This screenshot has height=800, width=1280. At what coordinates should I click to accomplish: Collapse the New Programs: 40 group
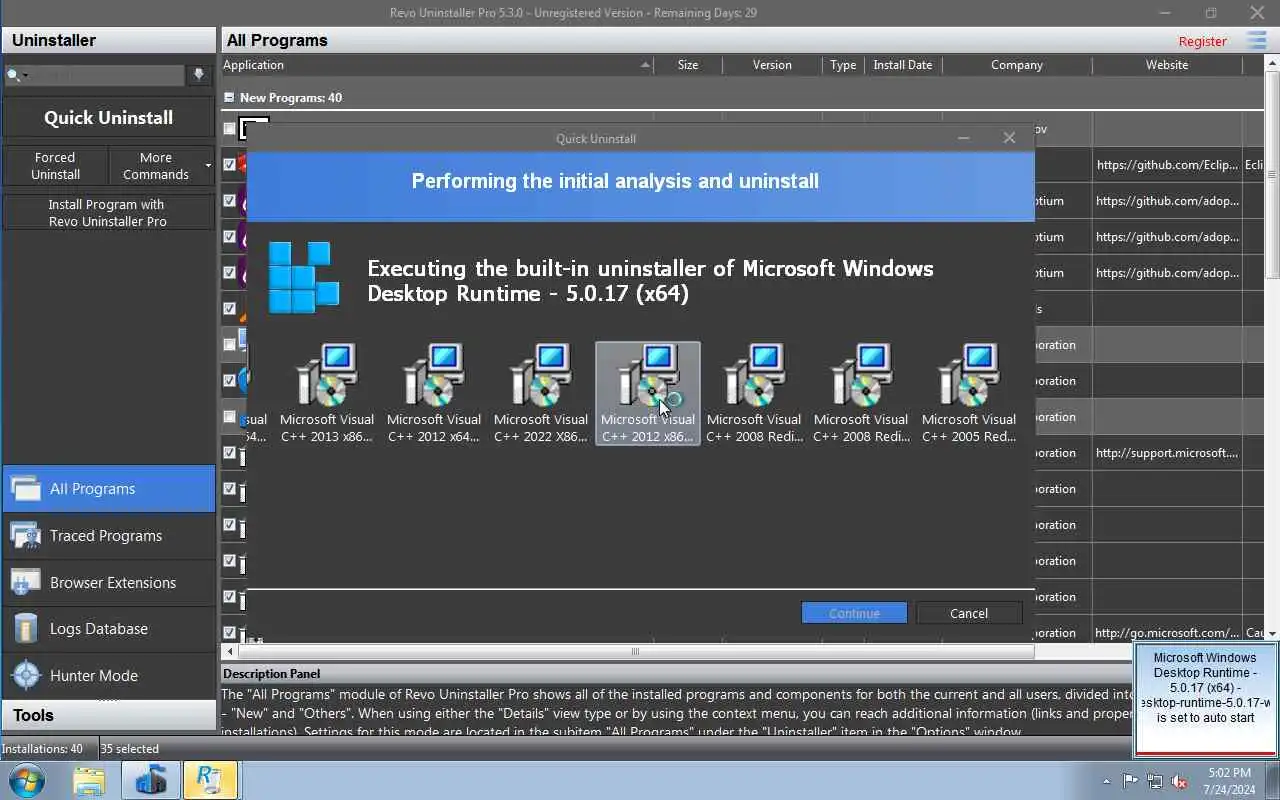pyautogui.click(x=229, y=98)
